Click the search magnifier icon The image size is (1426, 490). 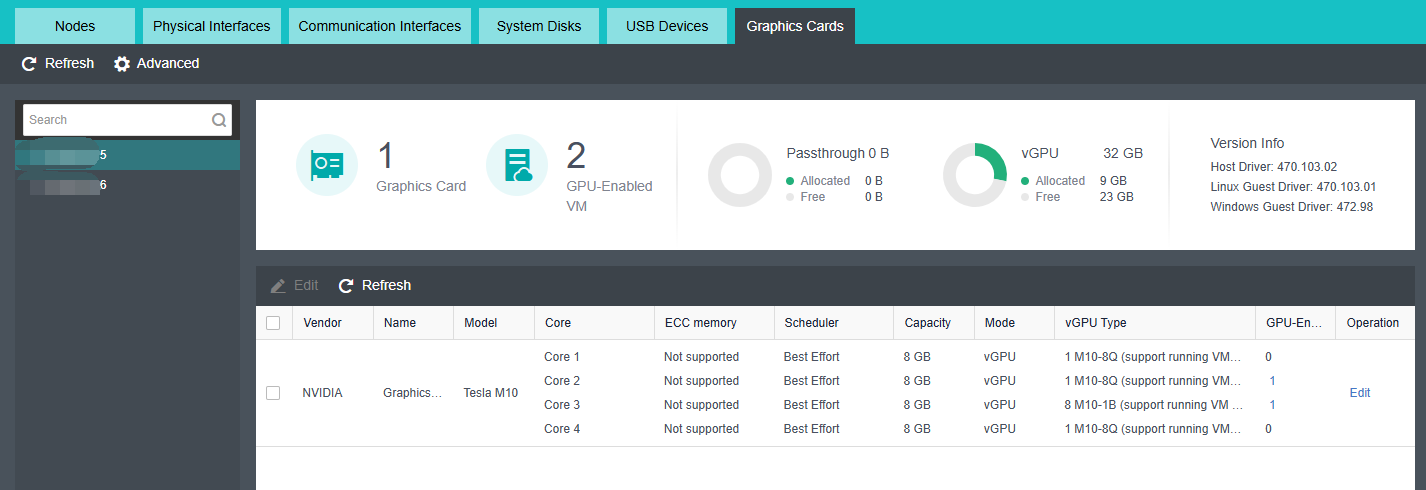coord(219,120)
